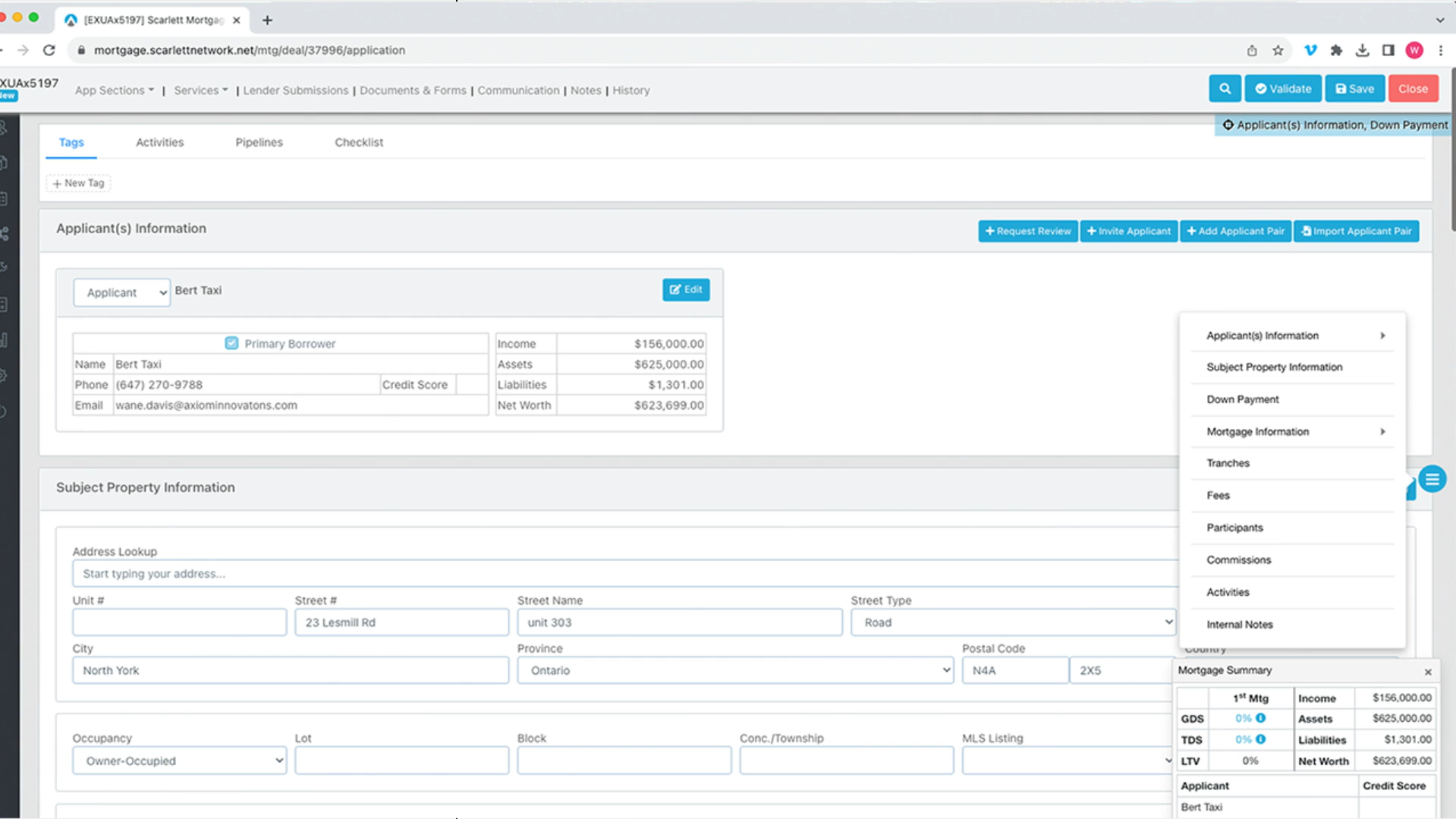Click the TDS info icon in Mortgage Summary
This screenshot has width=1456, height=819.
[1260, 739]
